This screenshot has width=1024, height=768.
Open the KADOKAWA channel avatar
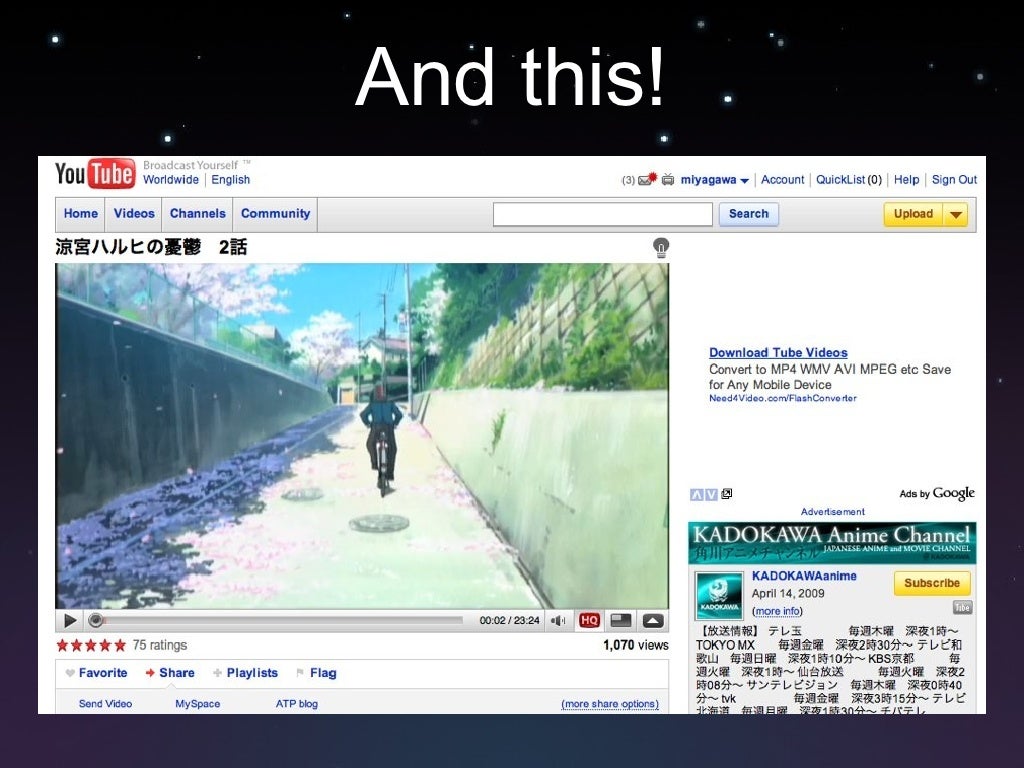[x=719, y=596]
